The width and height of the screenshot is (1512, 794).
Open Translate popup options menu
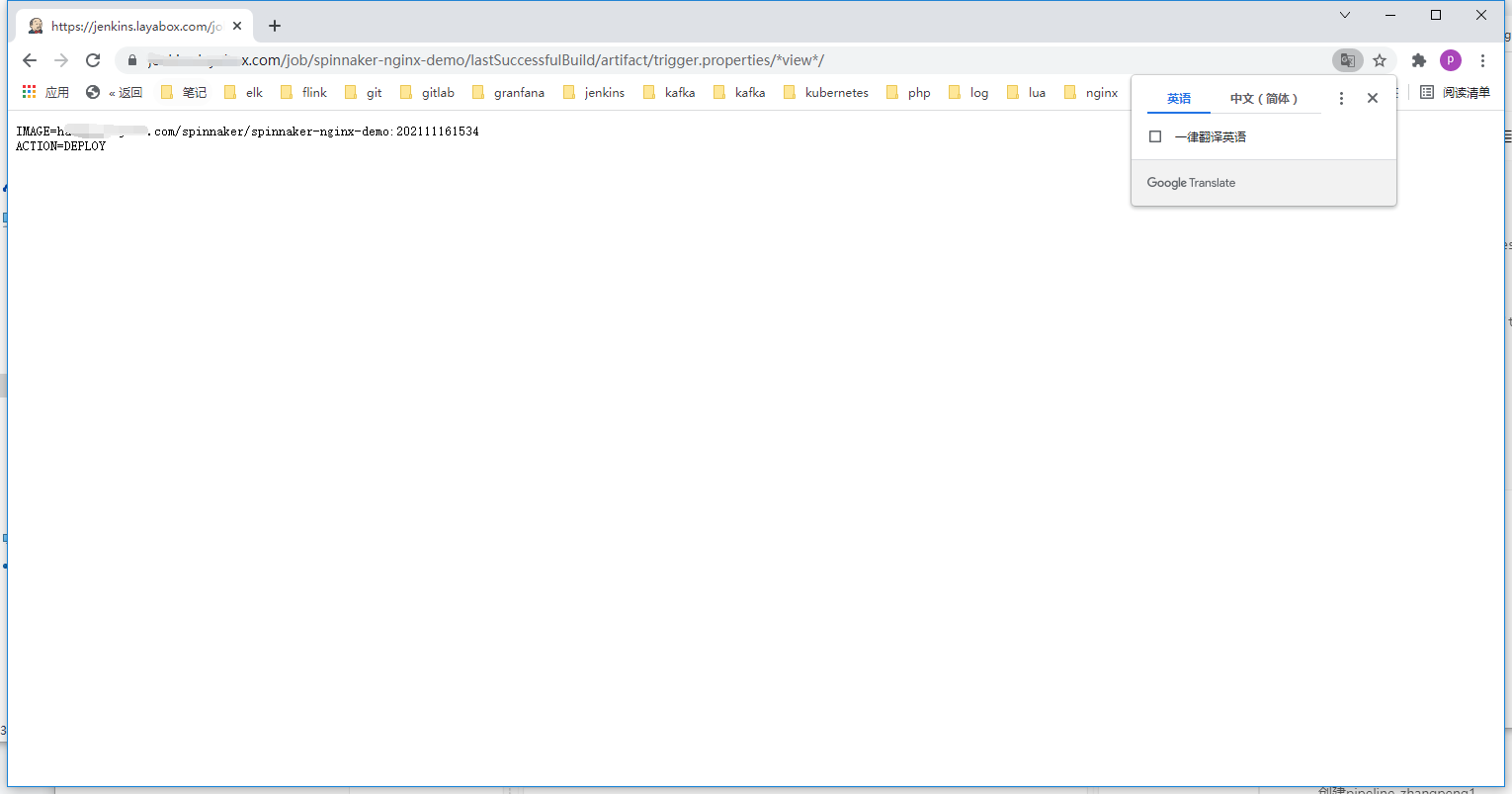(1341, 98)
